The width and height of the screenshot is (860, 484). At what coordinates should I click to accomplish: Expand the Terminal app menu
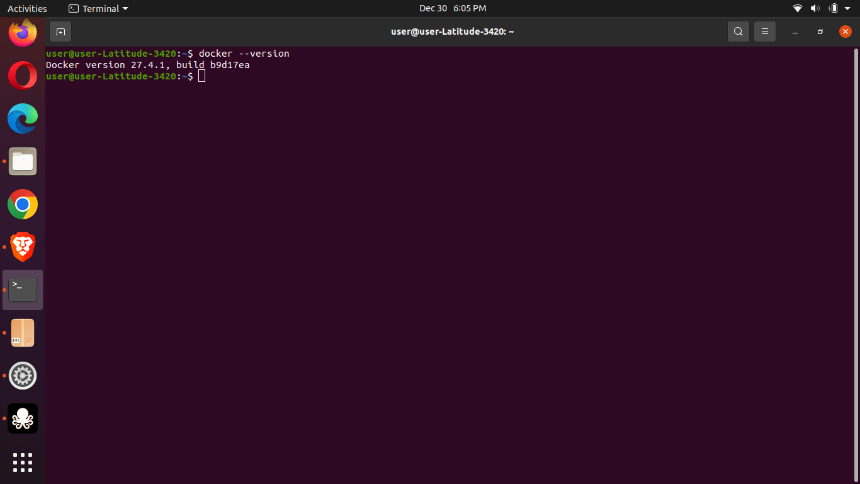[x=98, y=8]
